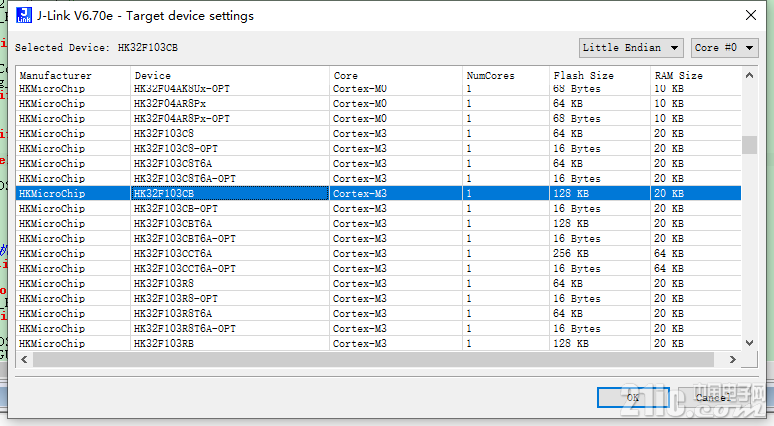Click the vertical scrollbar down arrow
This screenshot has width=774, height=426.
click(x=749, y=343)
